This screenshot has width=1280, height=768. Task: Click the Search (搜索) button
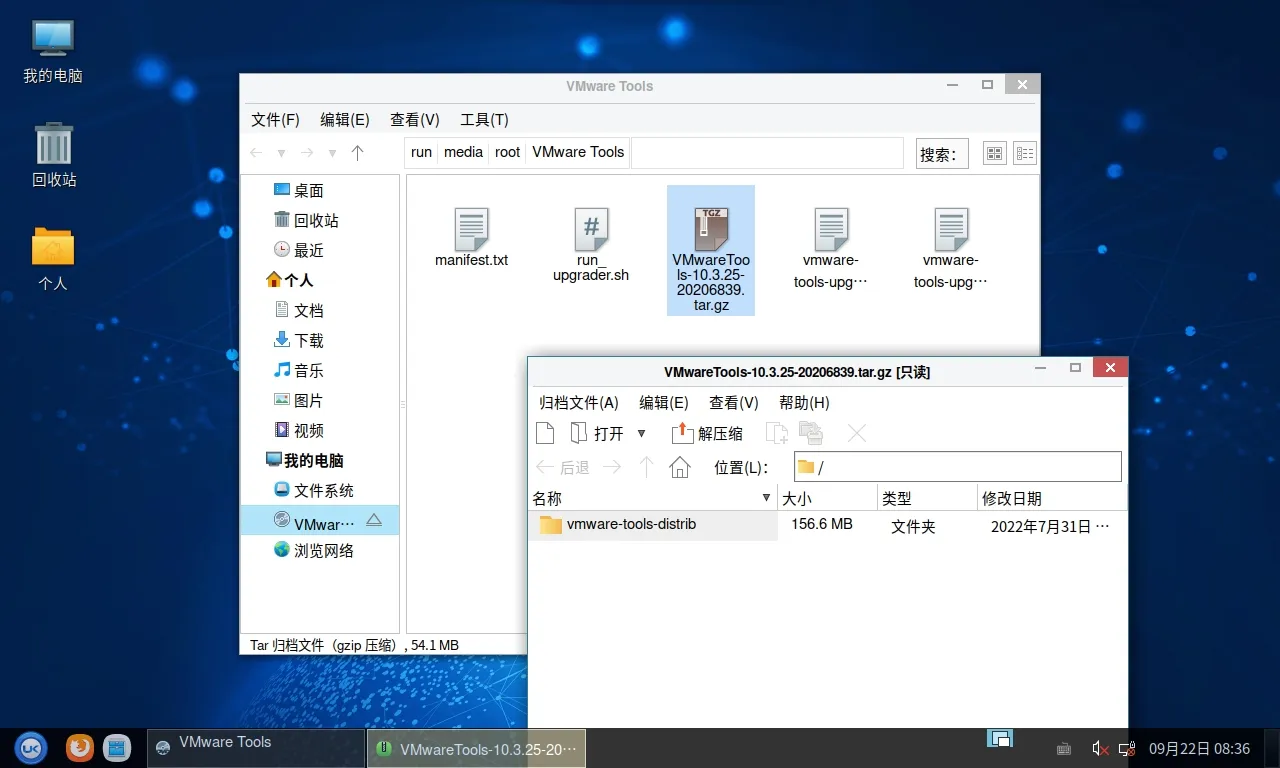pyautogui.click(x=942, y=153)
